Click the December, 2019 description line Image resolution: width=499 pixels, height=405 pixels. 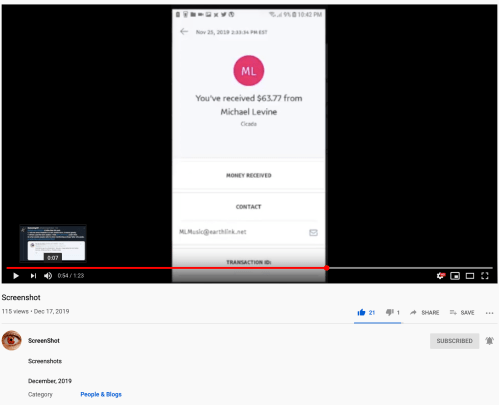(50, 381)
